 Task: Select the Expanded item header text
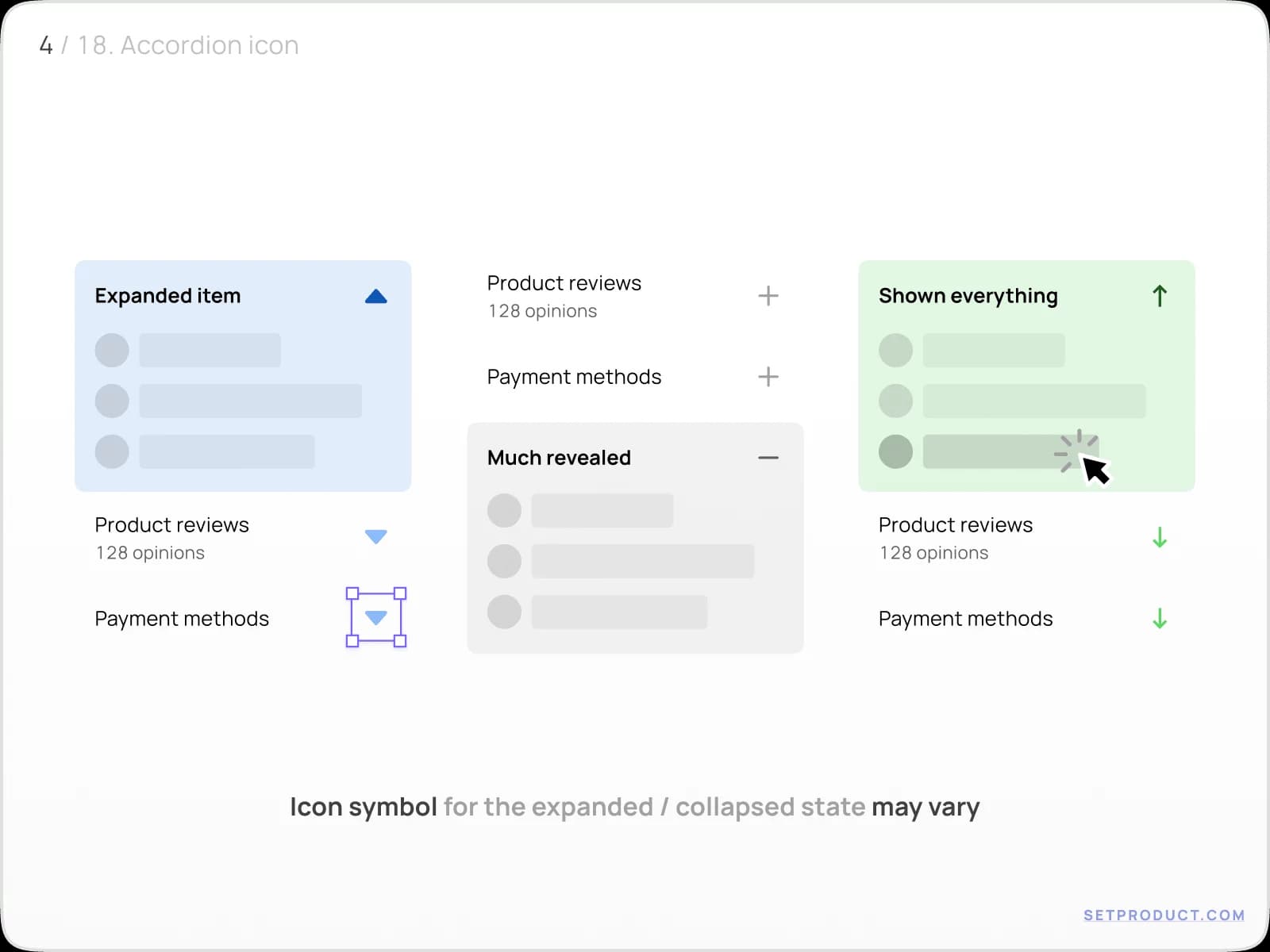click(x=167, y=296)
